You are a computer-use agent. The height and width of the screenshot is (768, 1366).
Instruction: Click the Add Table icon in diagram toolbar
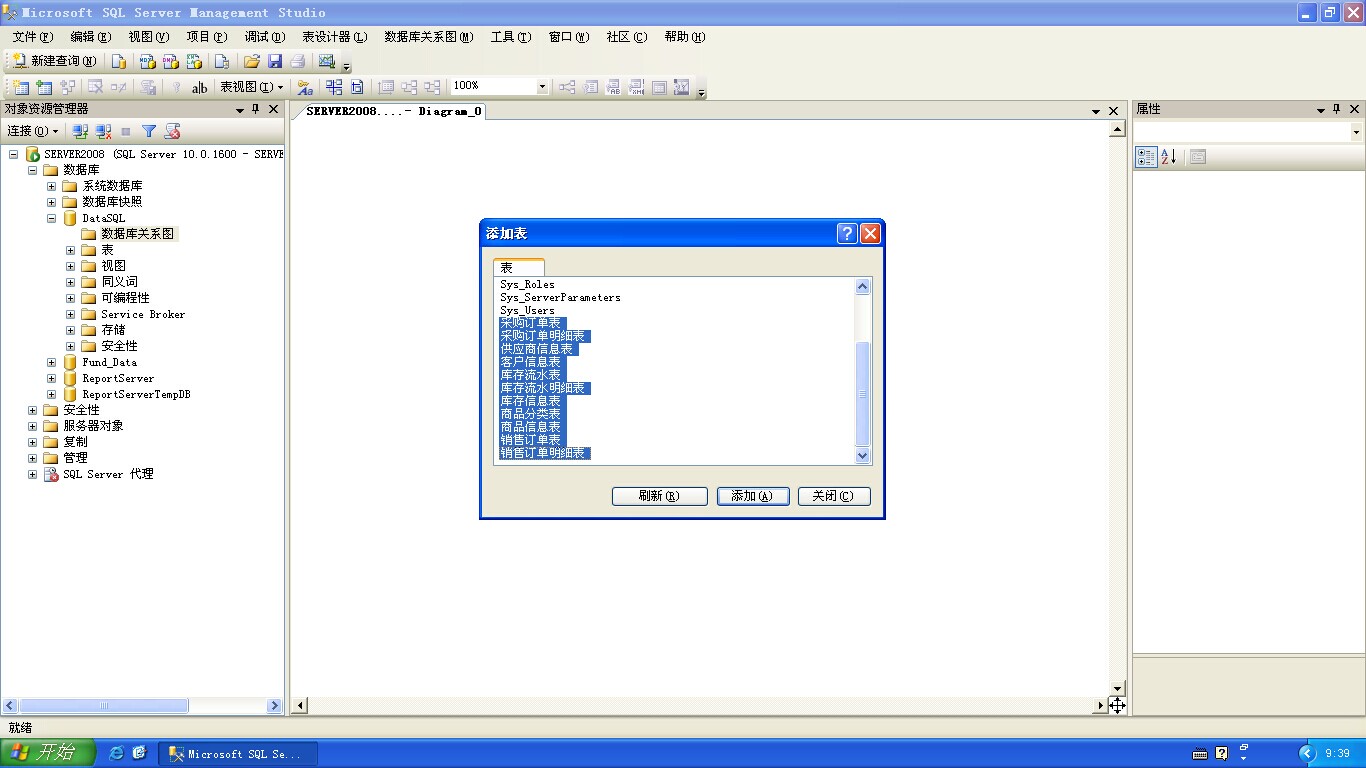44,87
